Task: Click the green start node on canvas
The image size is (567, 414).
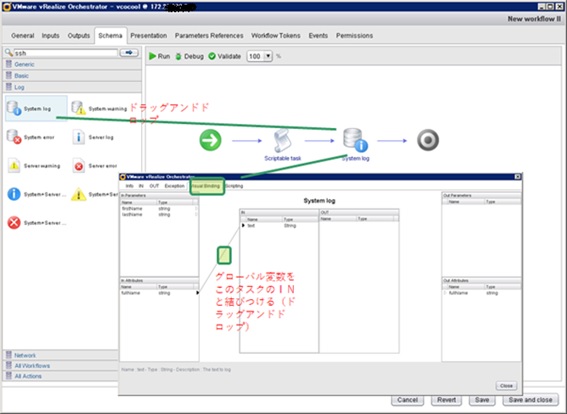Action: click(x=210, y=140)
